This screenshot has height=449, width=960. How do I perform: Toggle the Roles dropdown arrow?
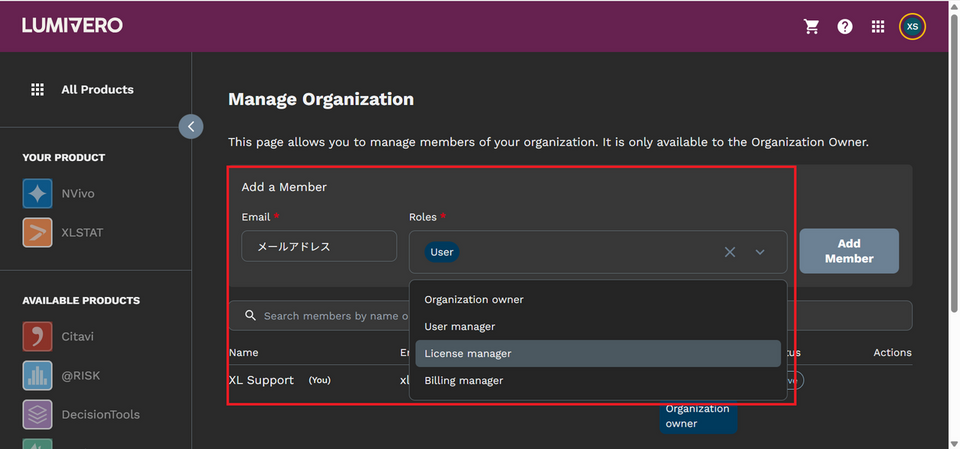pos(760,252)
